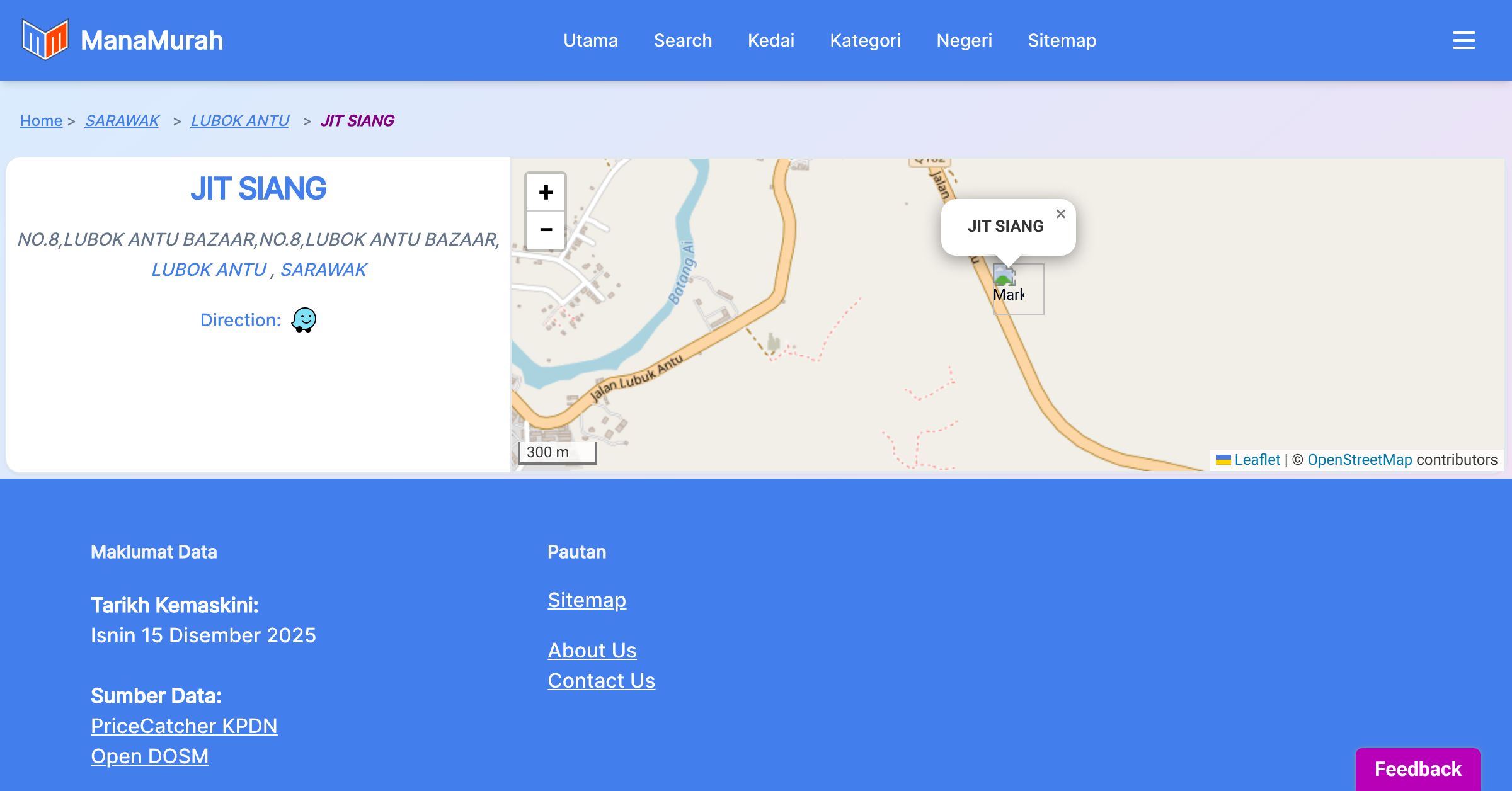Screen dimensions: 1512x791
Task: Open Contact Us footer link
Action: (x=601, y=680)
